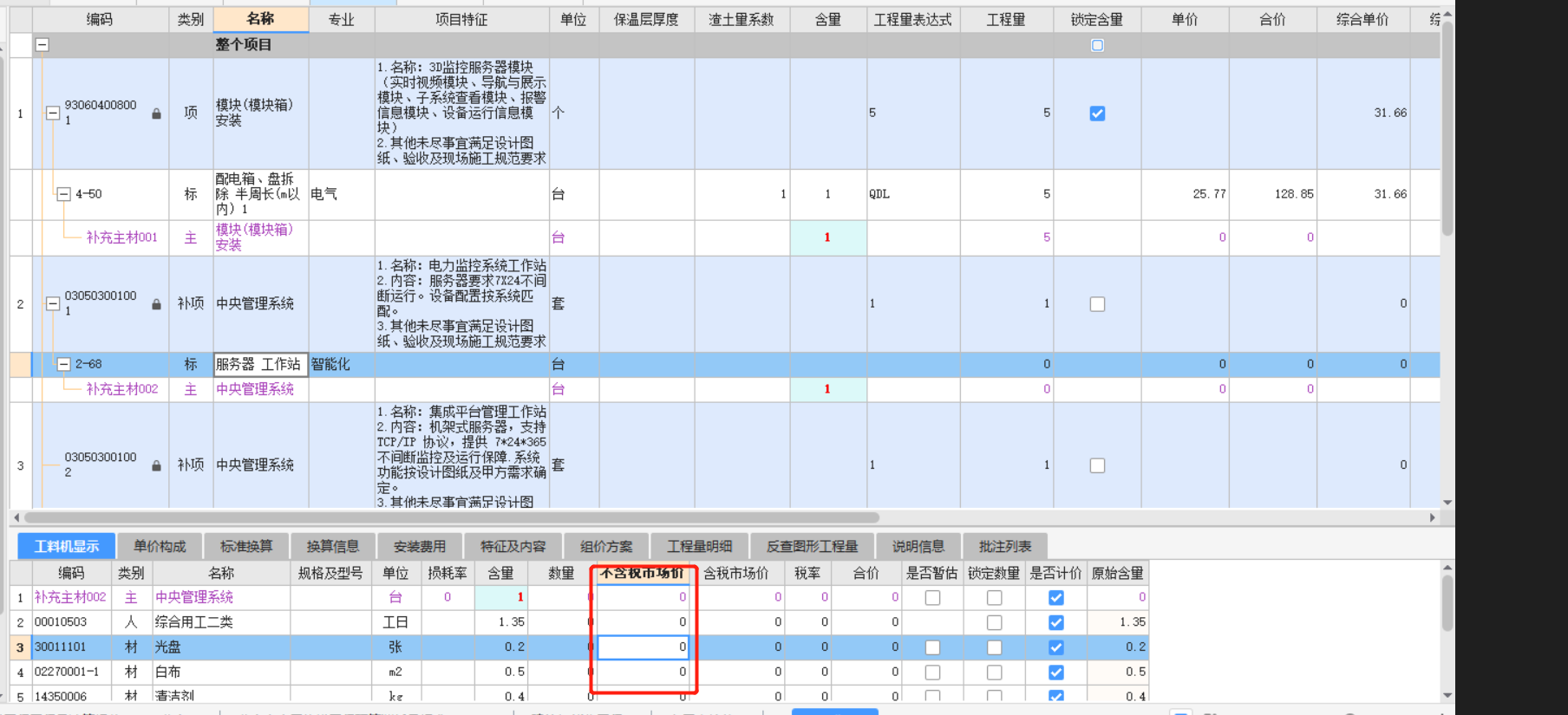Check 锁定数量 for 光盘 row

pos(994,647)
